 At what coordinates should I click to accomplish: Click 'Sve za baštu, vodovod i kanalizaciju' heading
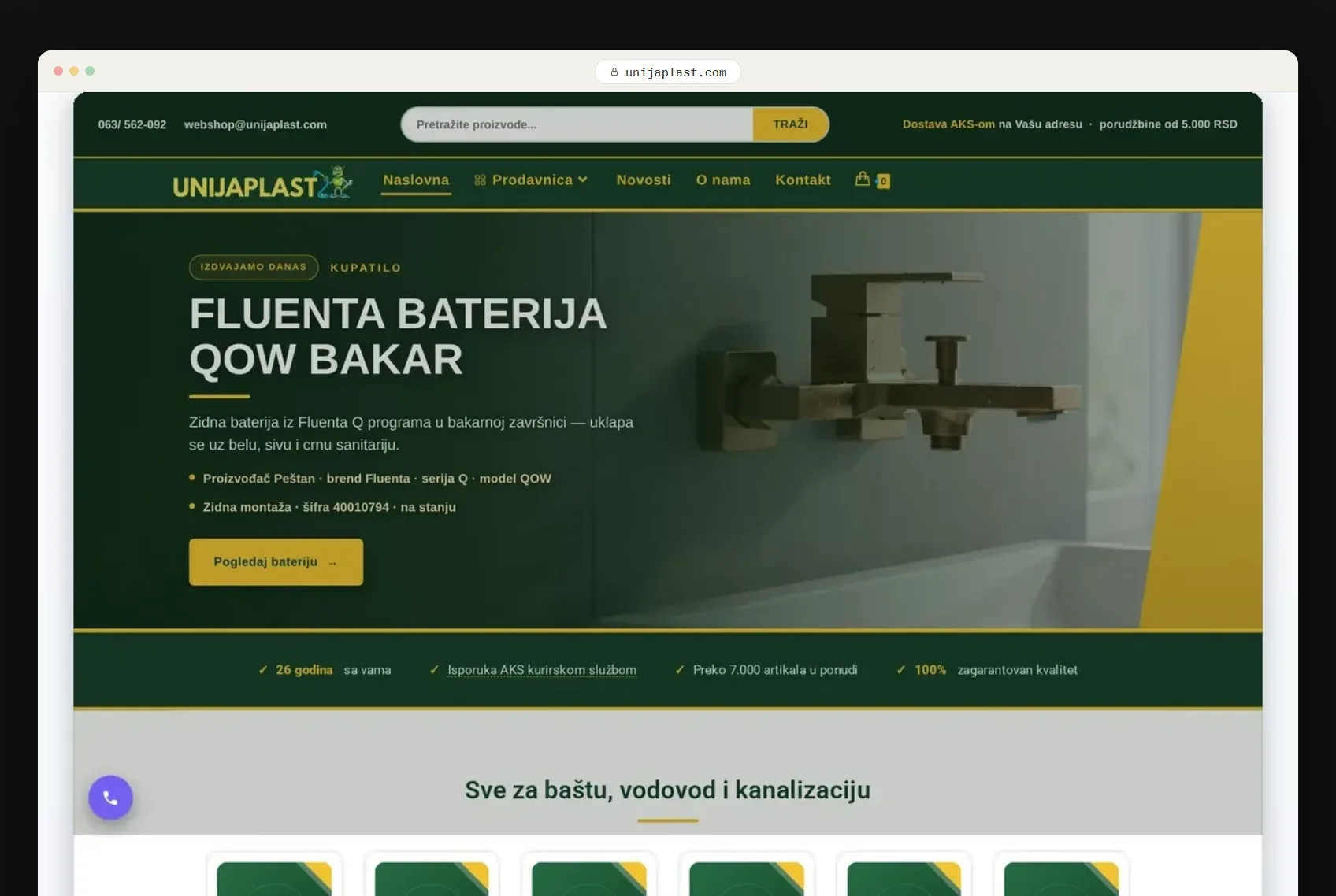point(668,790)
